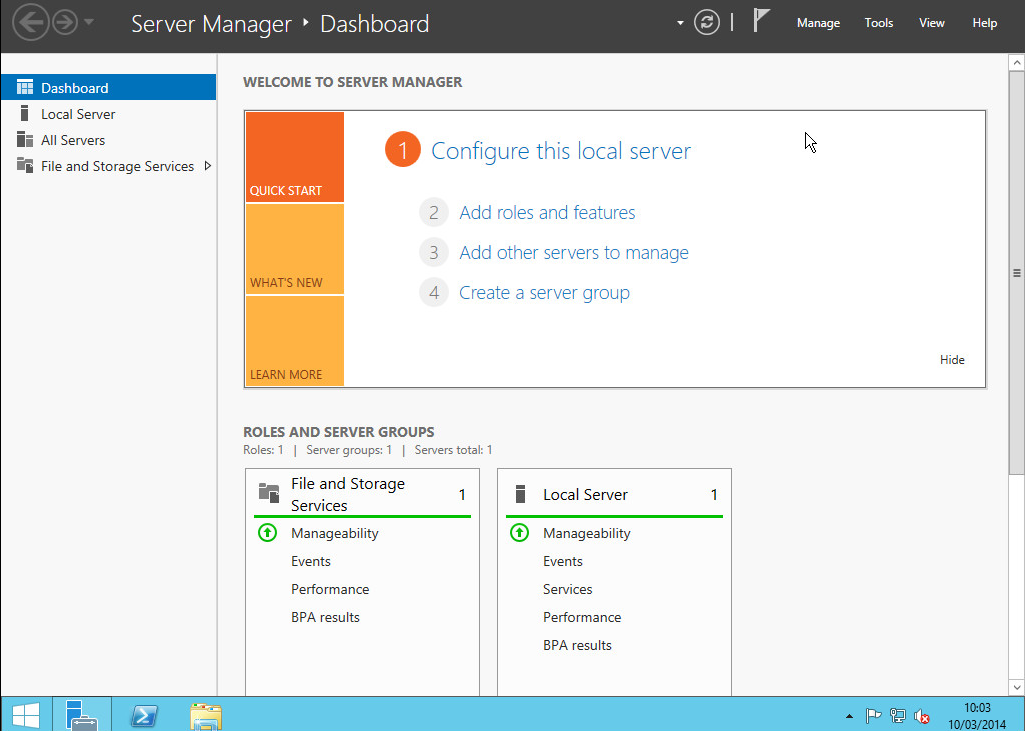Click Events in Local Server tile

[562, 561]
